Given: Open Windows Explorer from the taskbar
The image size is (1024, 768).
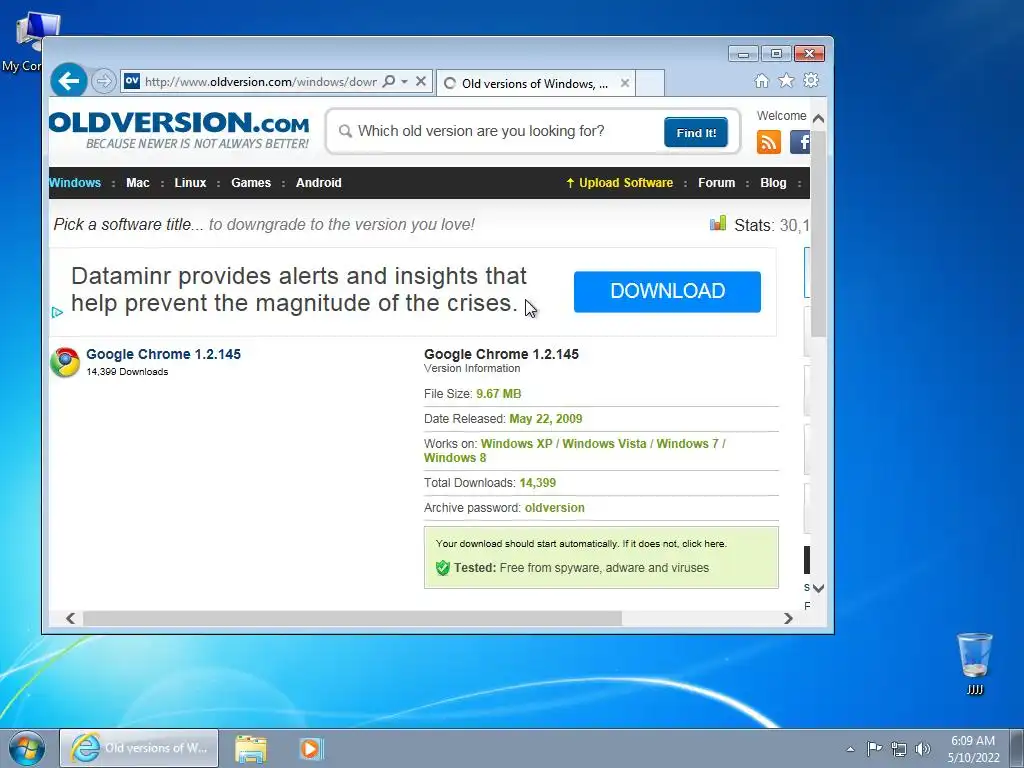Looking at the screenshot, I should click(x=251, y=749).
